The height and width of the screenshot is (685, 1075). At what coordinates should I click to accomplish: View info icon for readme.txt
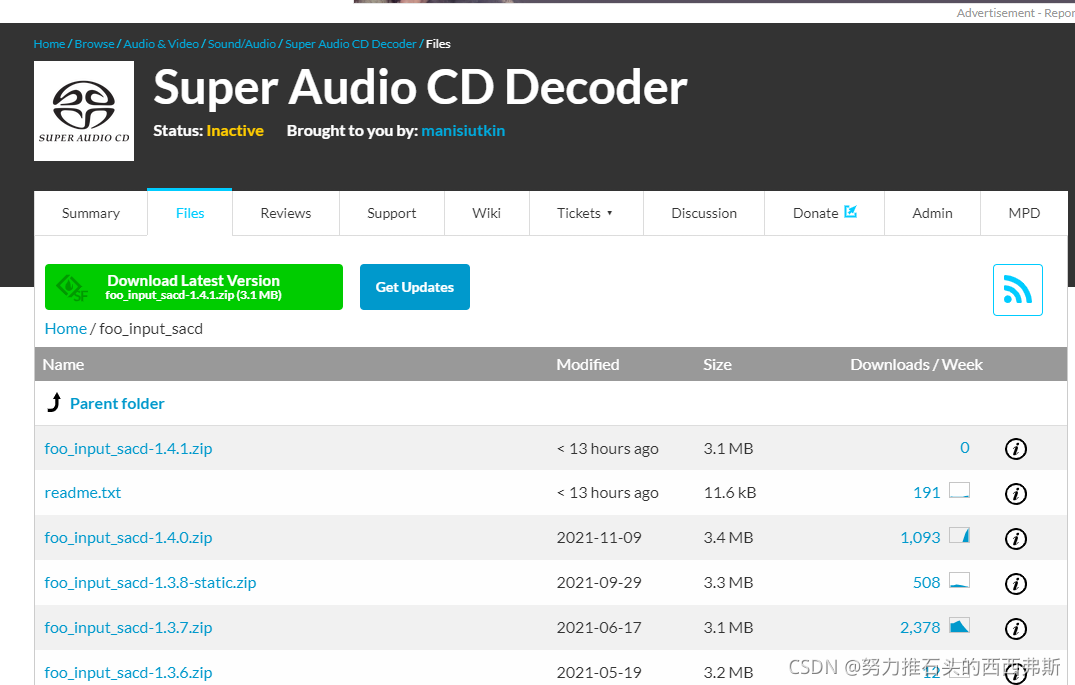pyautogui.click(x=1015, y=494)
